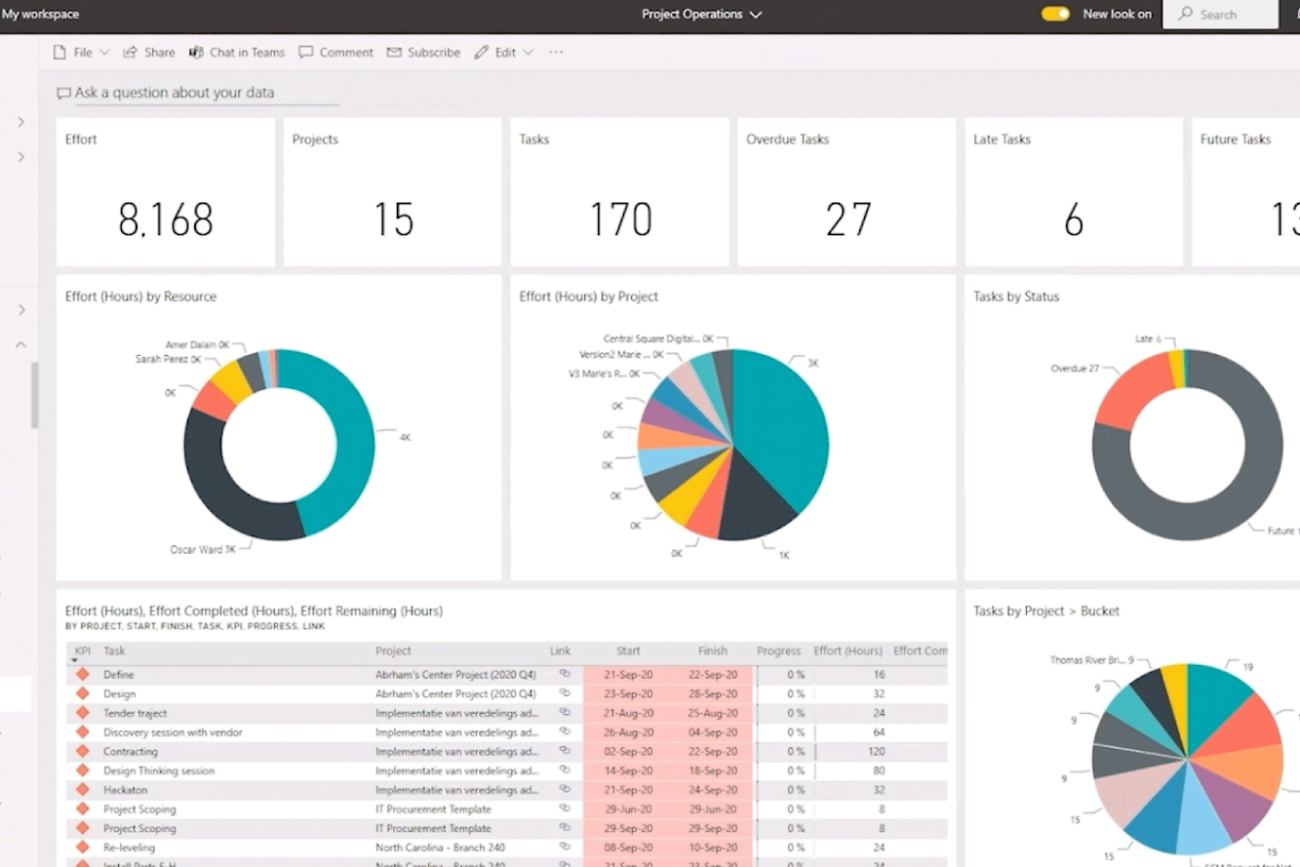Click the Teams logo icon
1300x867 pixels.
pyautogui.click(x=196, y=52)
